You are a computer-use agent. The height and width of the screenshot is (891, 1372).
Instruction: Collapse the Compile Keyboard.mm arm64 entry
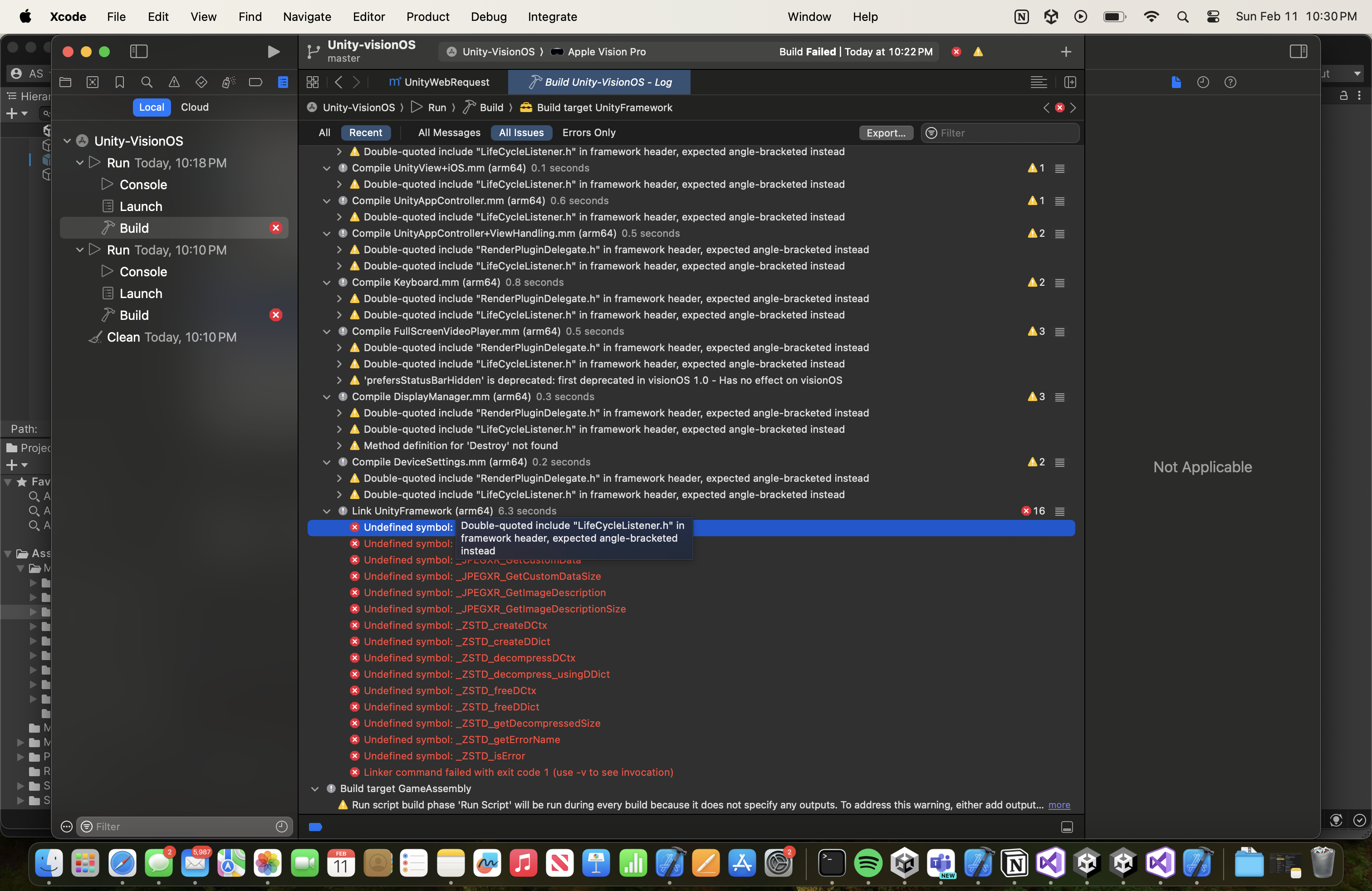tap(327, 281)
